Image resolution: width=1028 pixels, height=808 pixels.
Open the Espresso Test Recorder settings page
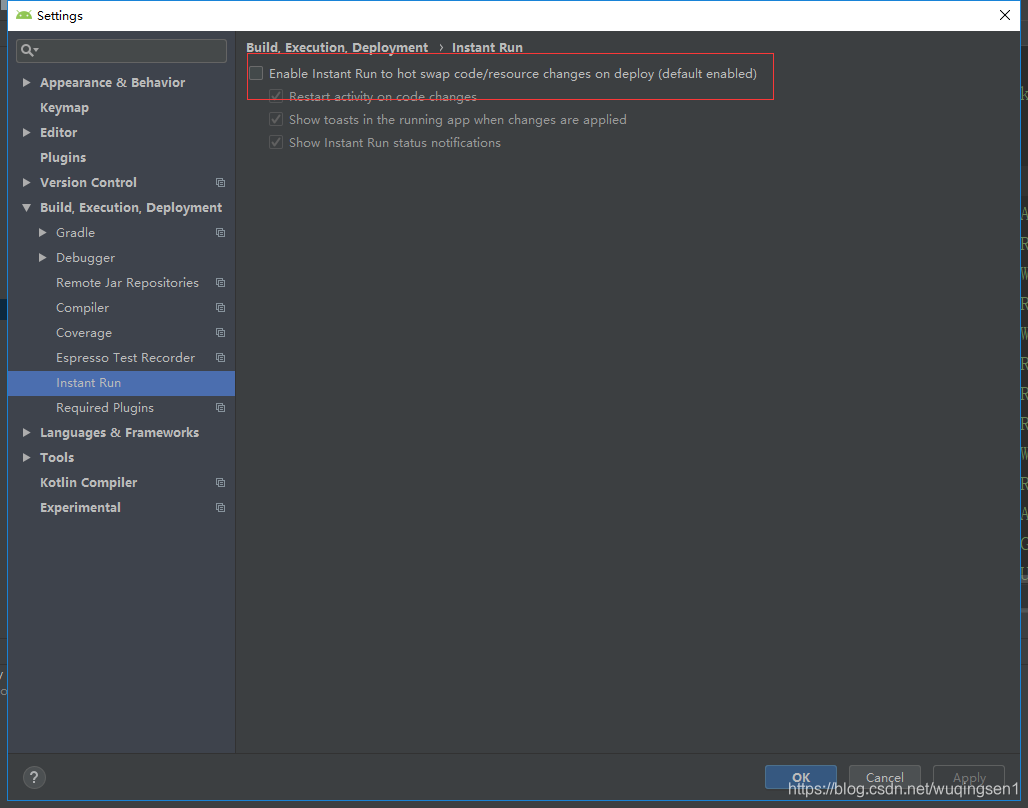(x=125, y=357)
